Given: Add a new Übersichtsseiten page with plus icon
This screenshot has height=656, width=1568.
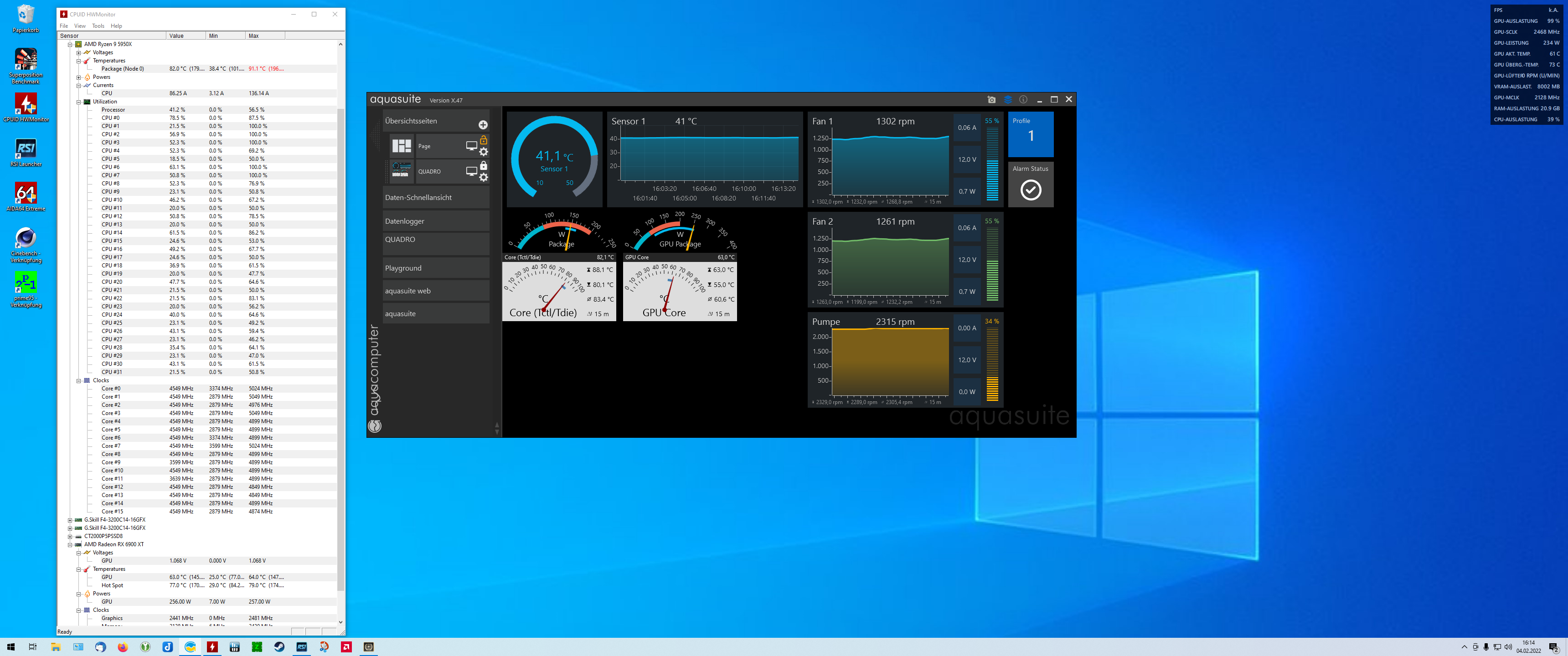Looking at the screenshot, I should 483,125.
